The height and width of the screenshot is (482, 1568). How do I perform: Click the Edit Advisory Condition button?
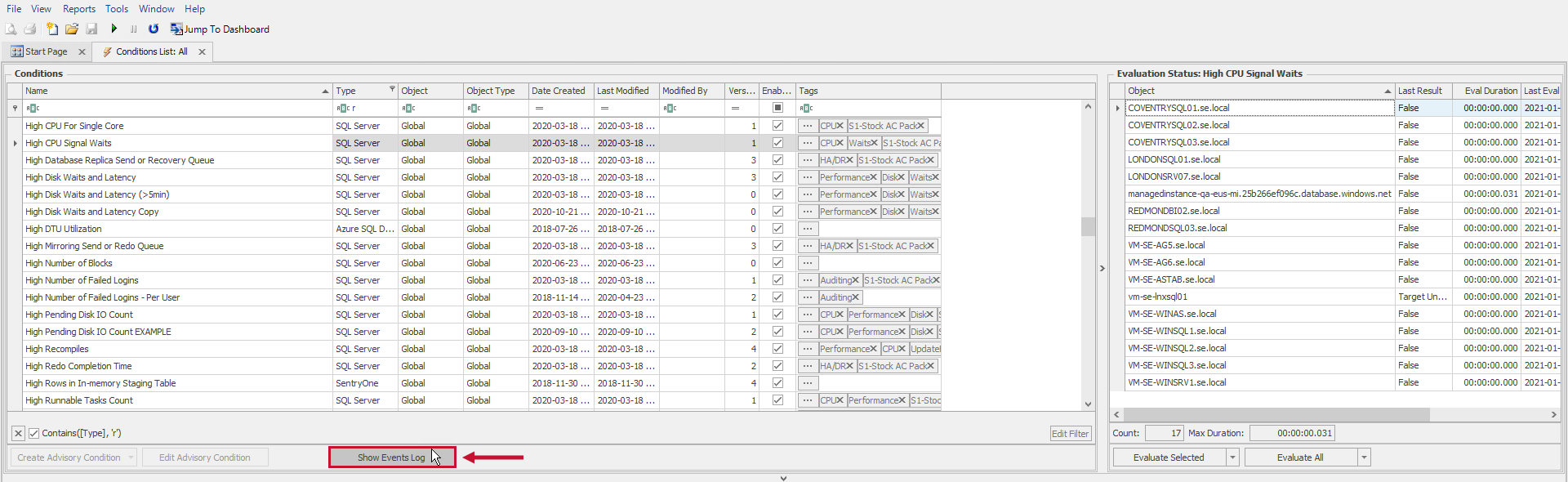pos(205,457)
